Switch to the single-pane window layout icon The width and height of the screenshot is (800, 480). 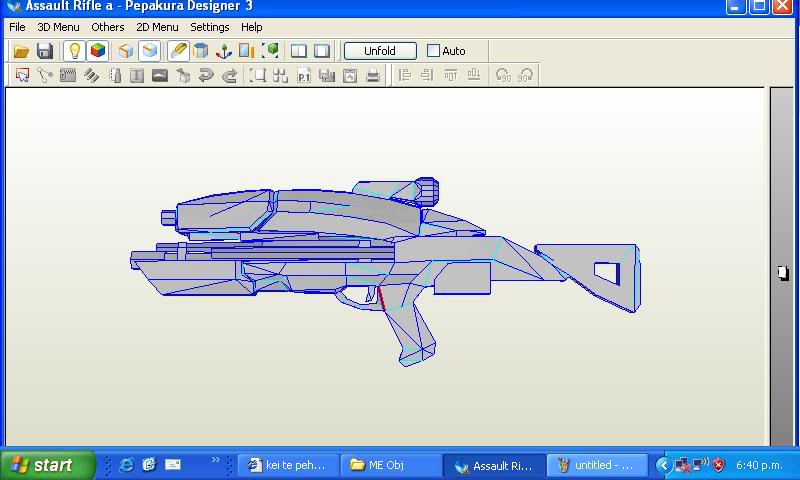(322, 51)
